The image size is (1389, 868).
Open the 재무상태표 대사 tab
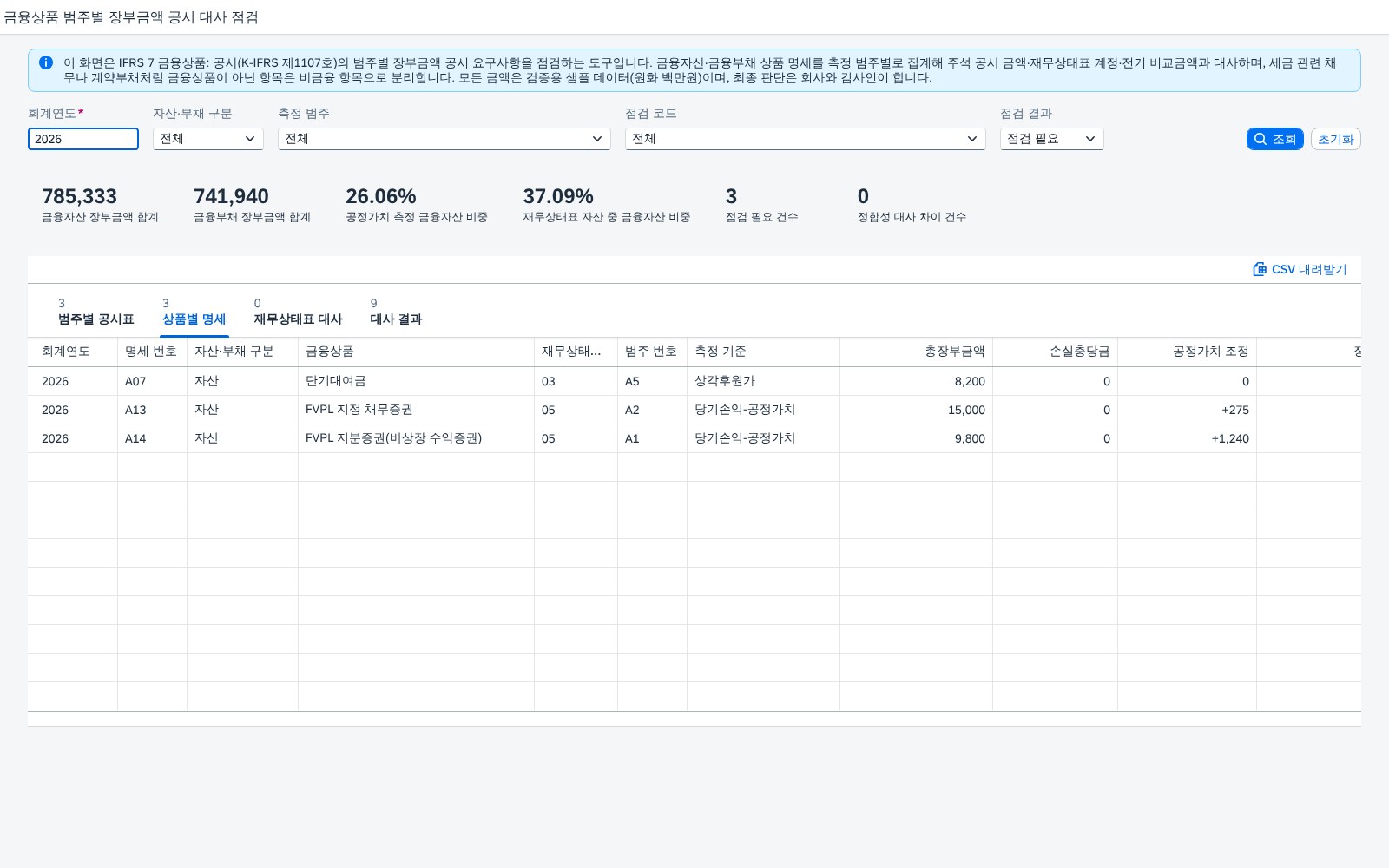(298, 312)
